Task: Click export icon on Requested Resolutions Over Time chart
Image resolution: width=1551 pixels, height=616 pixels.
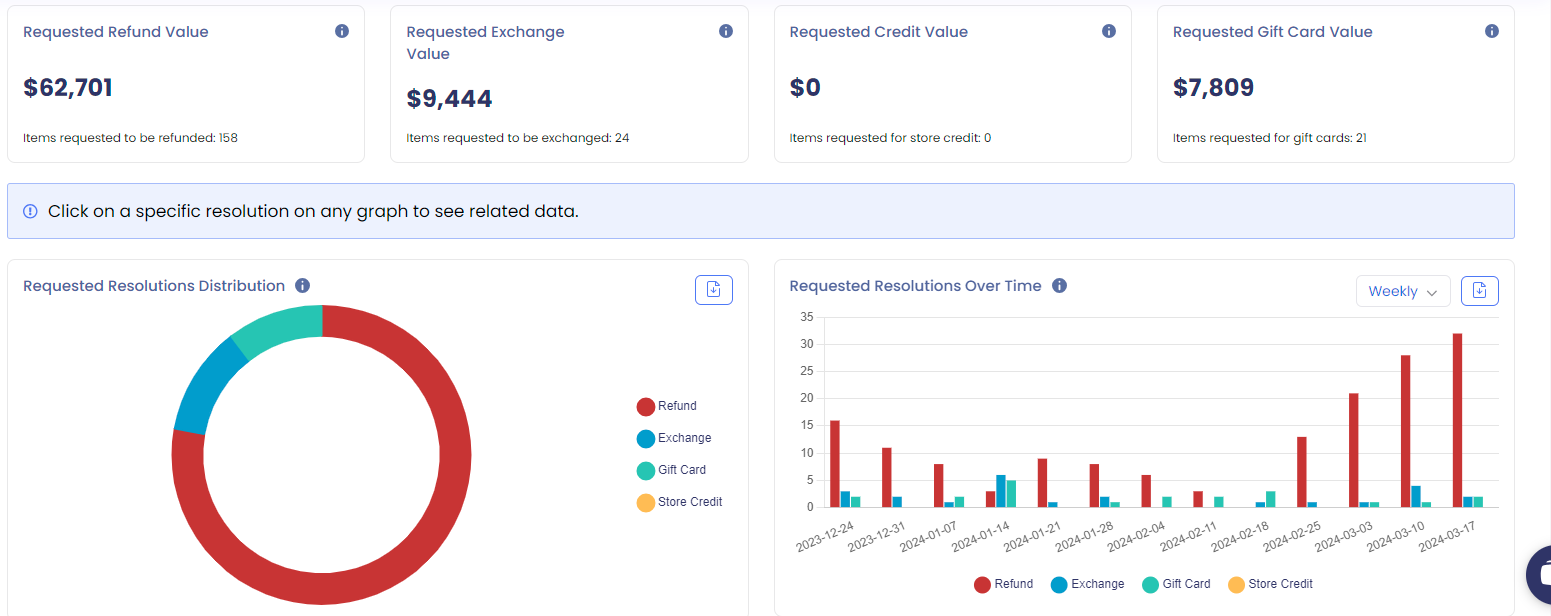Action: click(1479, 290)
